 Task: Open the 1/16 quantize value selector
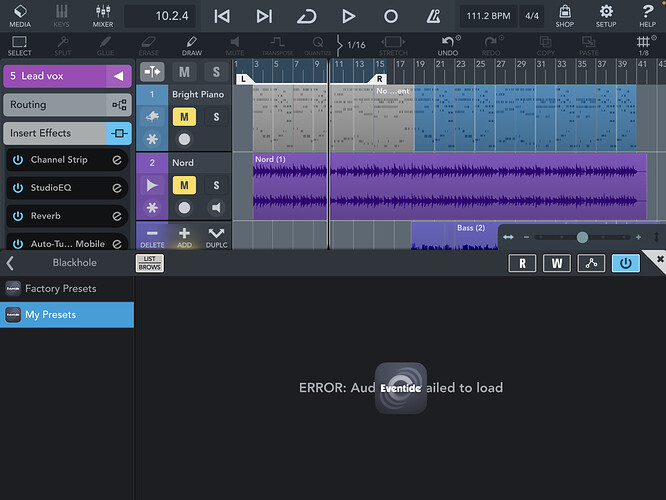click(352, 45)
